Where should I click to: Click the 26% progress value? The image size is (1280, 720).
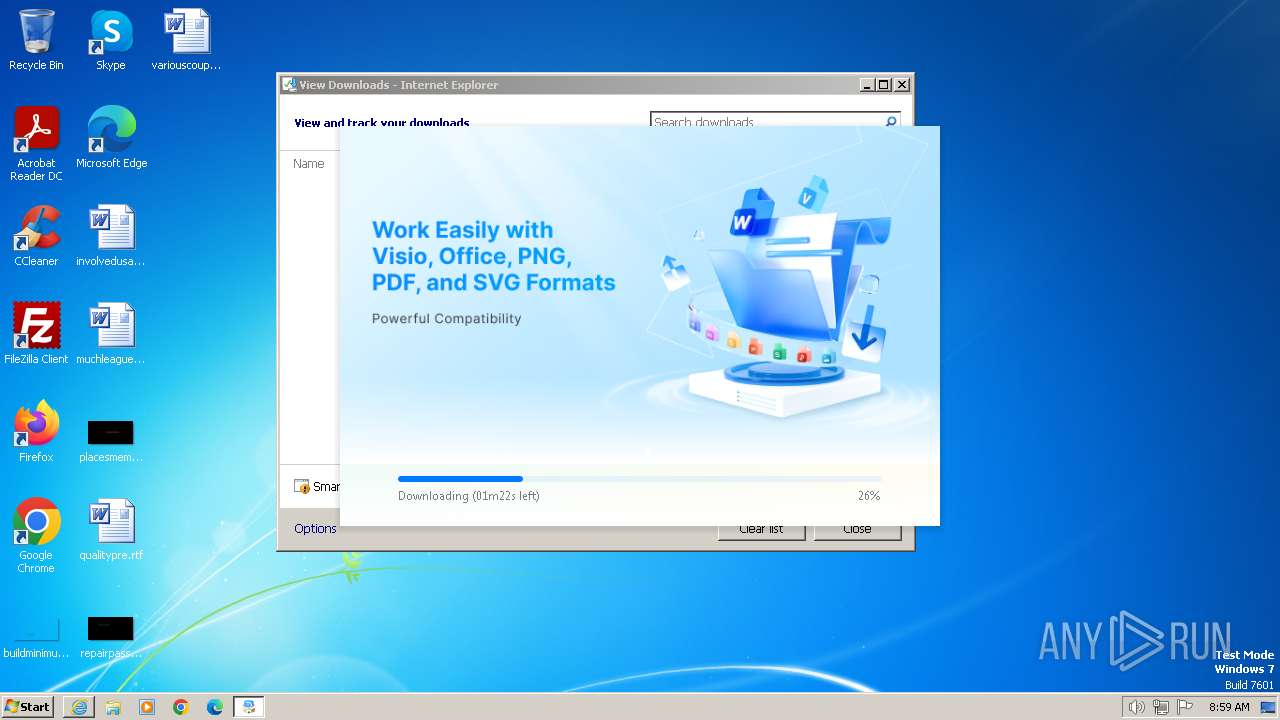point(869,496)
